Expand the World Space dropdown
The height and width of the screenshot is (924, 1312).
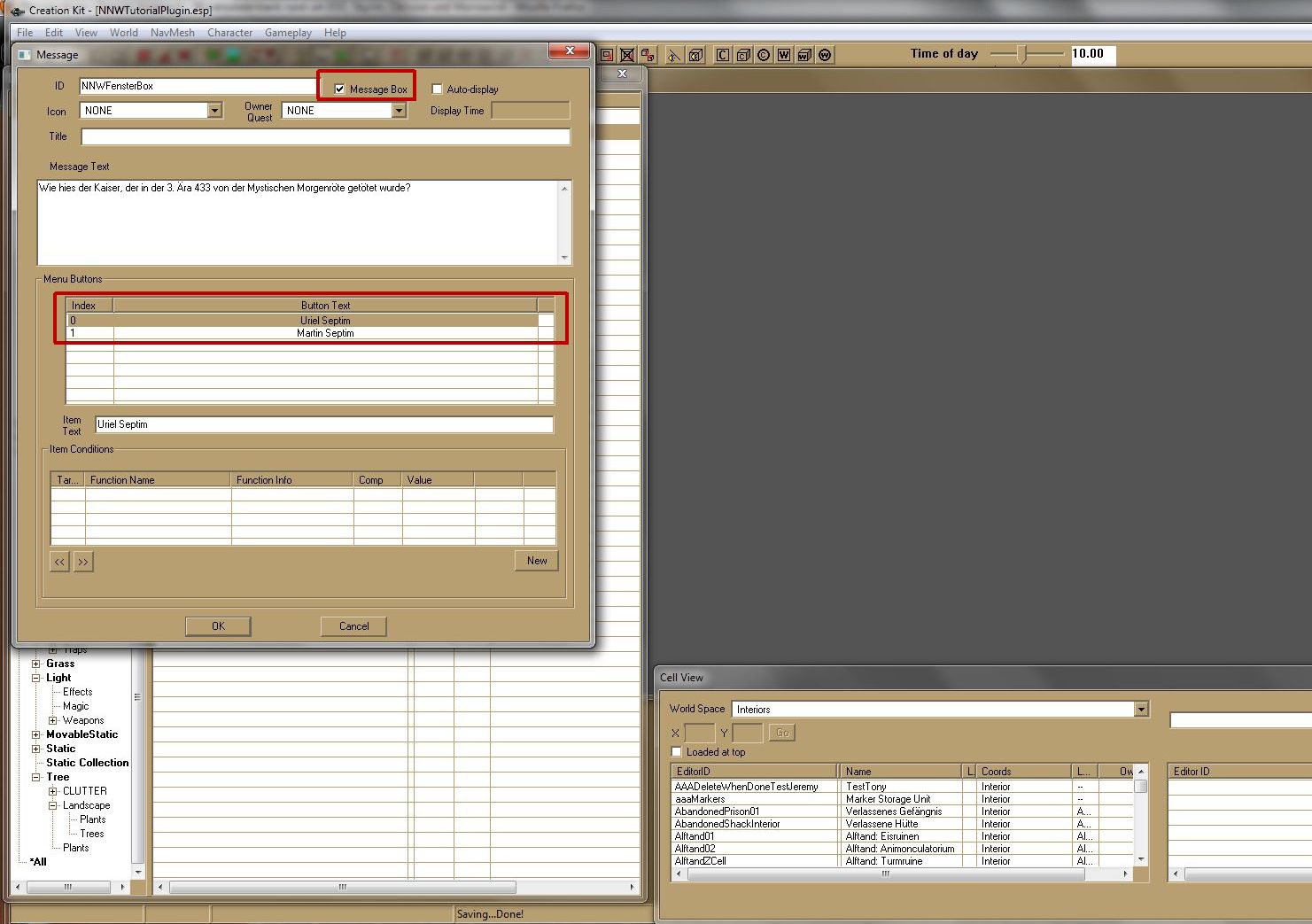[1141, 710]
